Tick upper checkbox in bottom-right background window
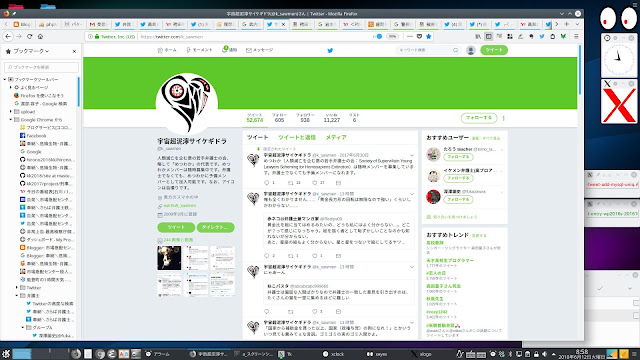 [x=636, y=303]
